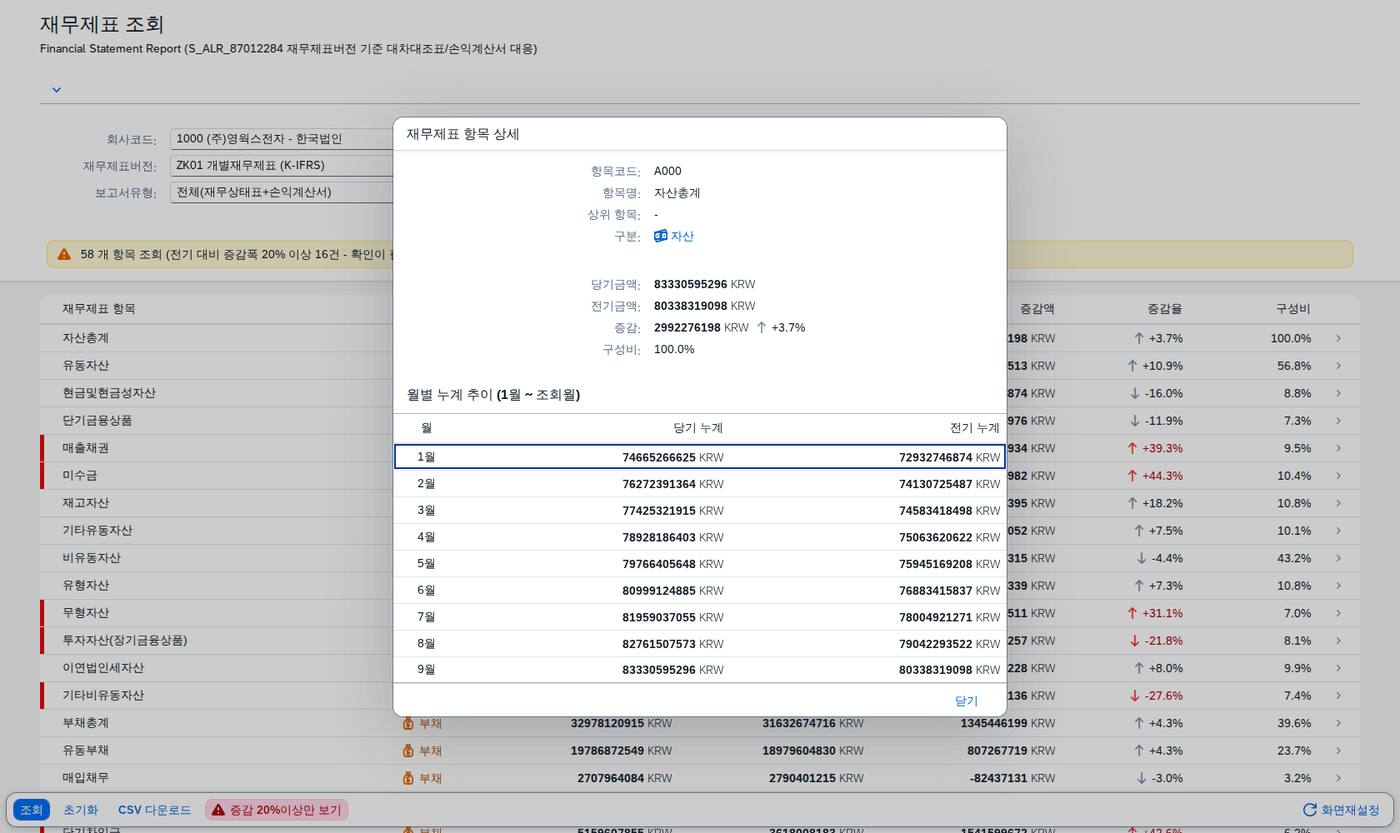Click the 월 column header
The height and width of the screenshot is (833, 1400).
coord(426,428)
